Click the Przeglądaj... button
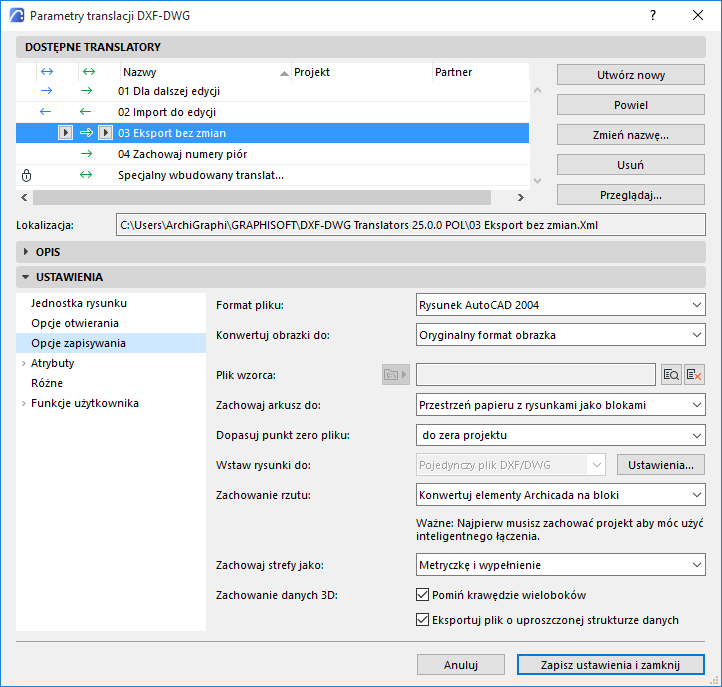 [630, 195]
